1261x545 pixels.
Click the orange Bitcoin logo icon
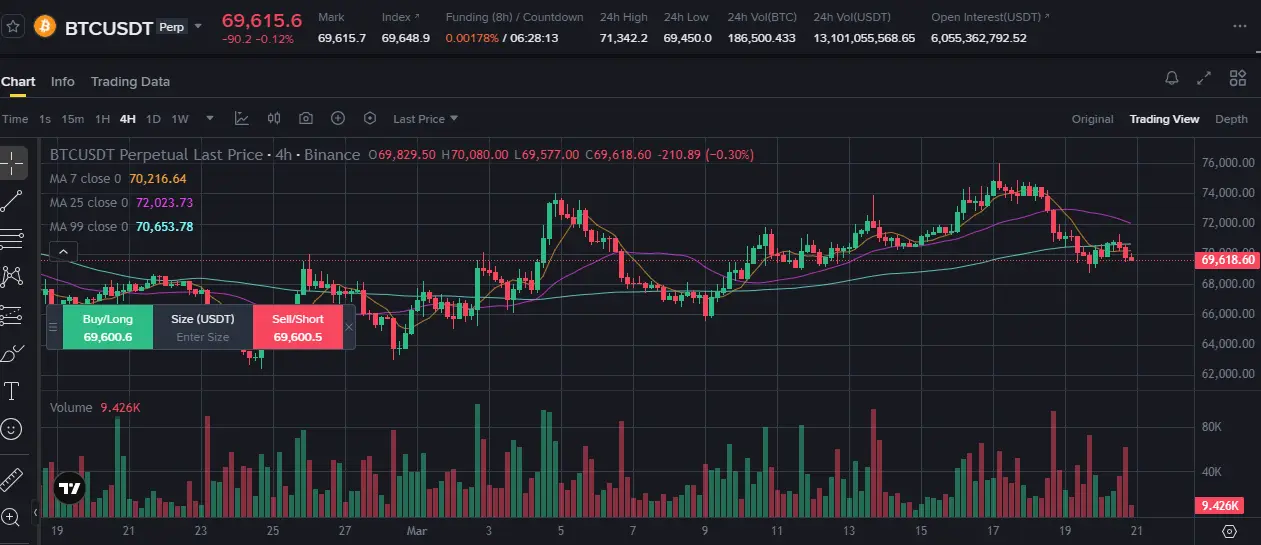point(45,26)
